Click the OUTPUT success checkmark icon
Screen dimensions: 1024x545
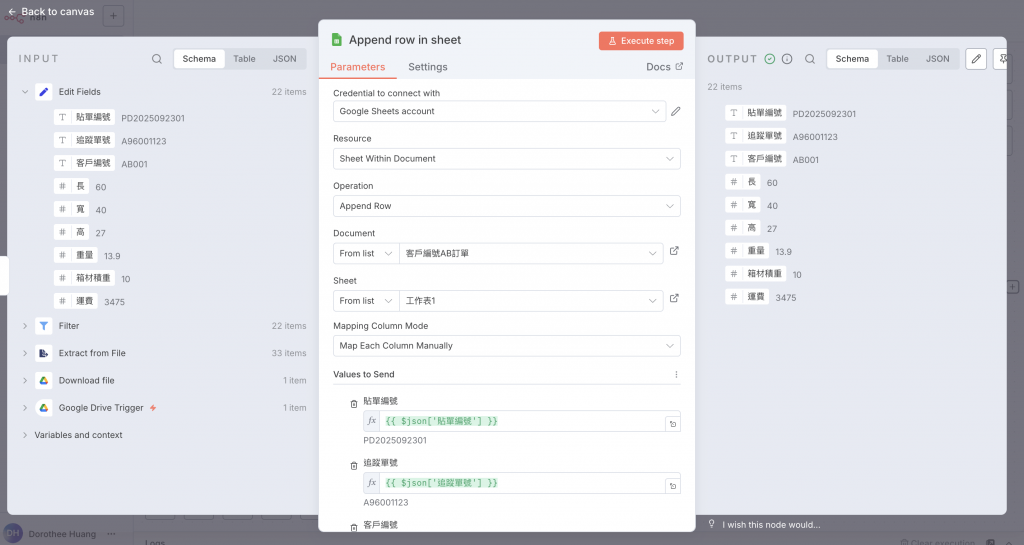(770, 59)
